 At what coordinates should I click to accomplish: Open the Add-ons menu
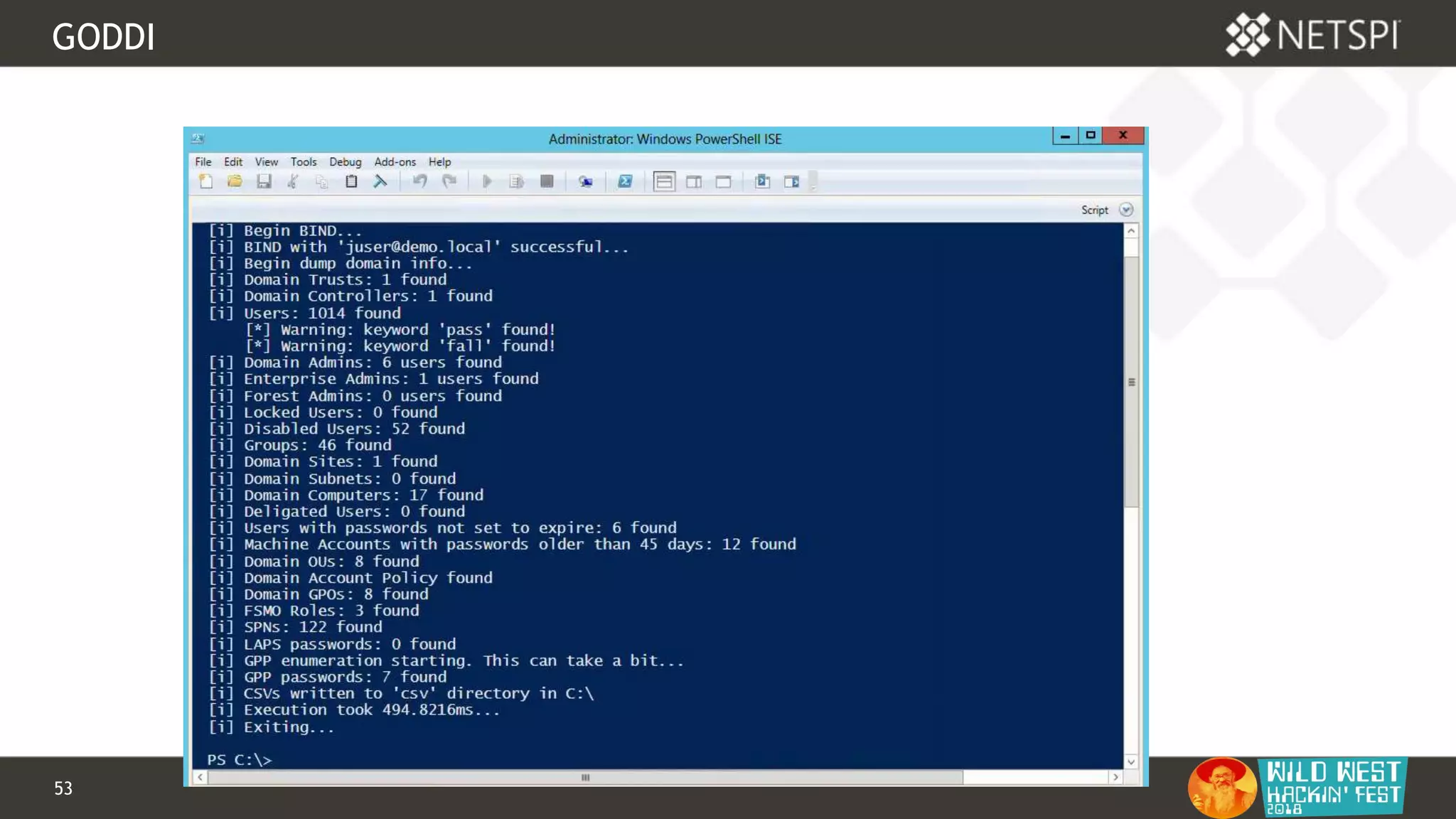(395, 162)
